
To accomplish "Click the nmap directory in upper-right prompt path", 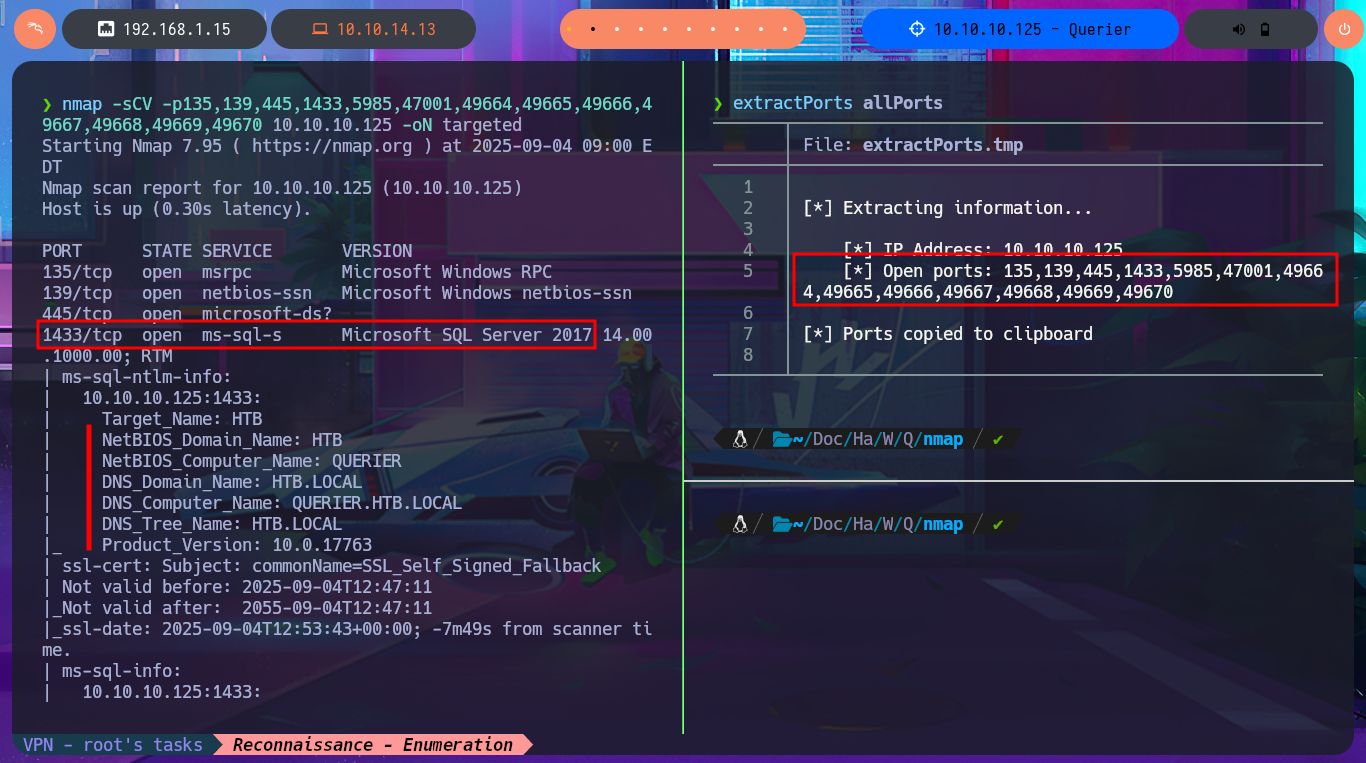I will tap(943, 440).
